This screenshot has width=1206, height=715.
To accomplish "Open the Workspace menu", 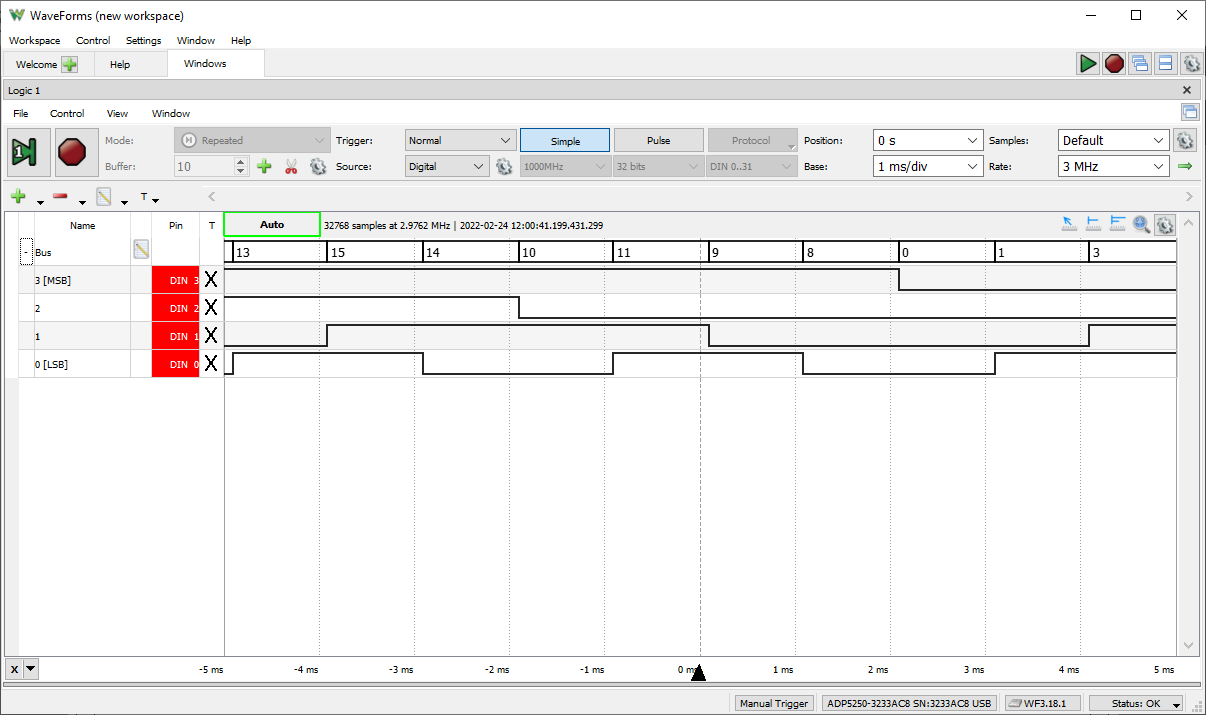I will coord(35,41).
